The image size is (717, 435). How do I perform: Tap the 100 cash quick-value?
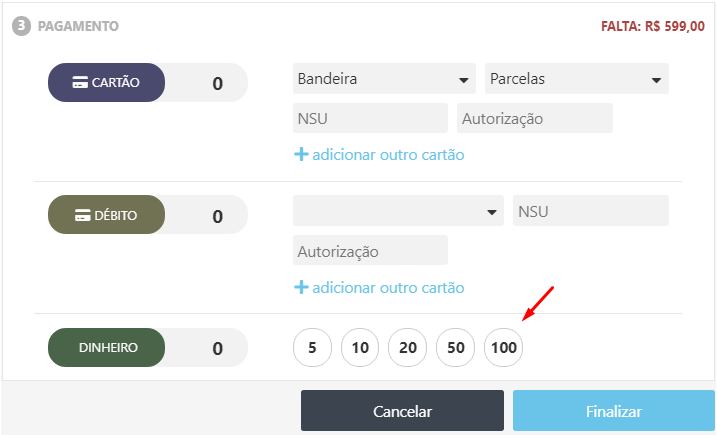pos(503,349)
